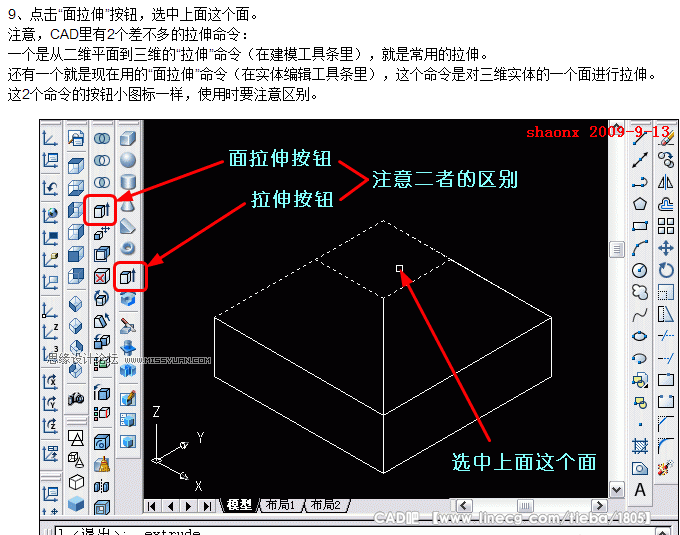Select the Hatch tool

[x=640, y=446]
